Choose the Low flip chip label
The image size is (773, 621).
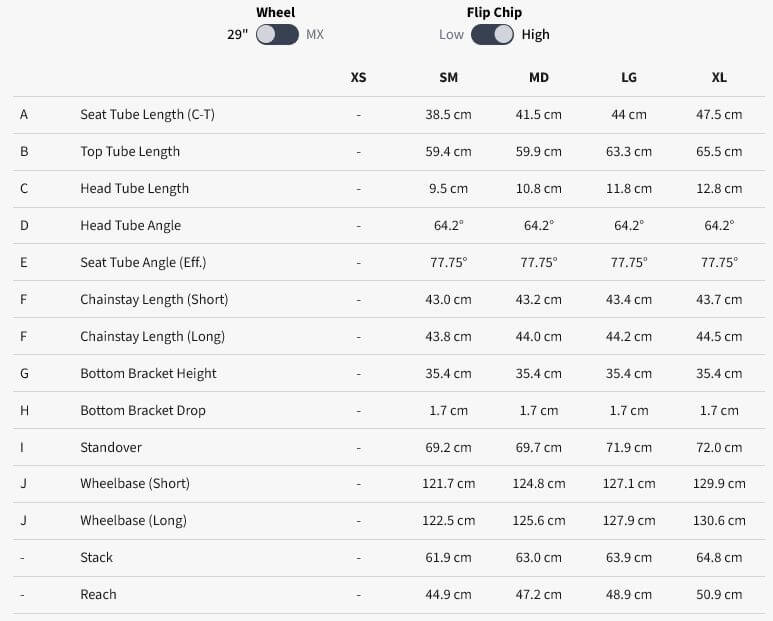pyautogui.click(x=451, y=35)
